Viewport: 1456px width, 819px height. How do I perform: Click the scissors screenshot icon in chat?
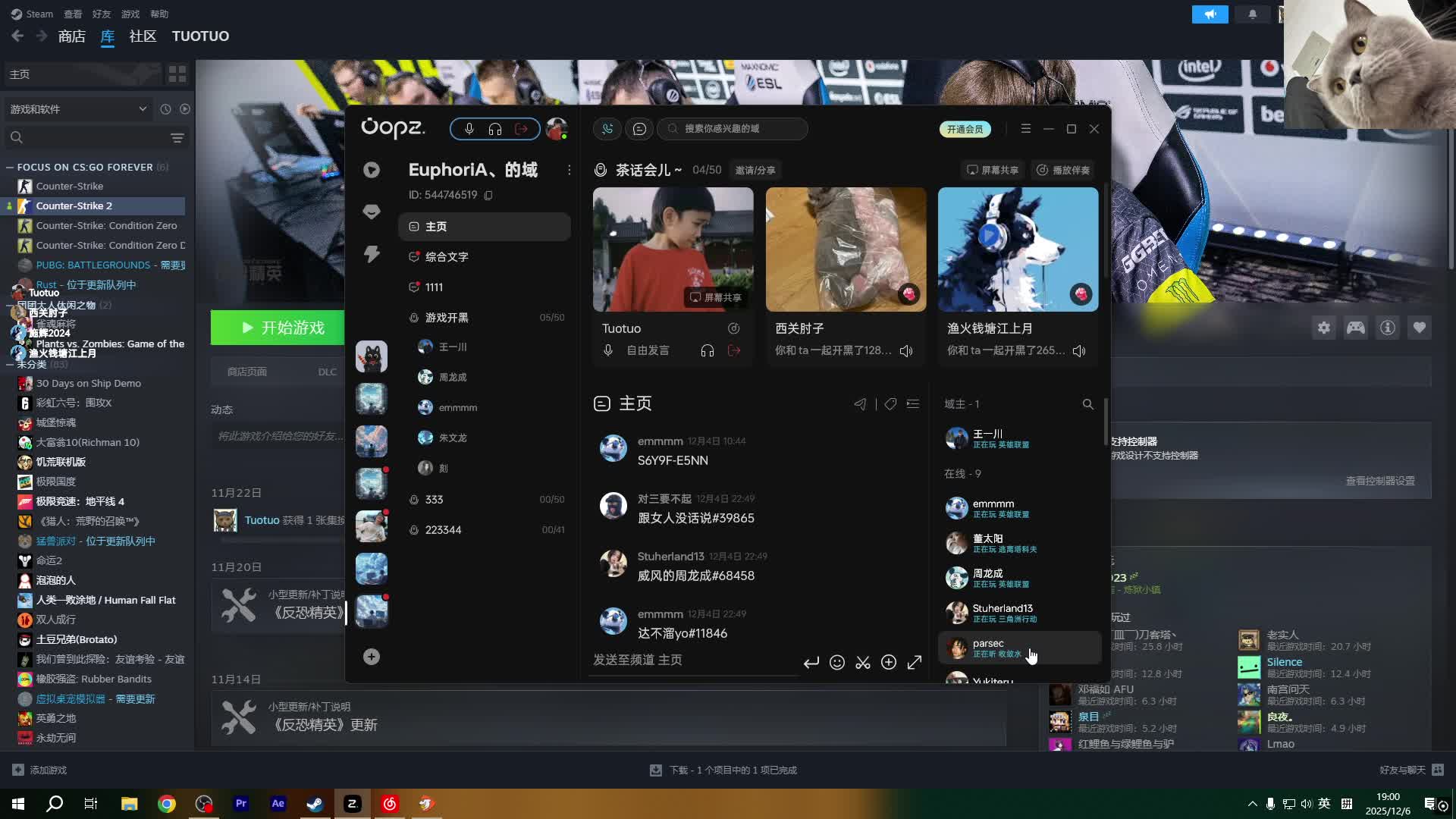tap(863, 663)
